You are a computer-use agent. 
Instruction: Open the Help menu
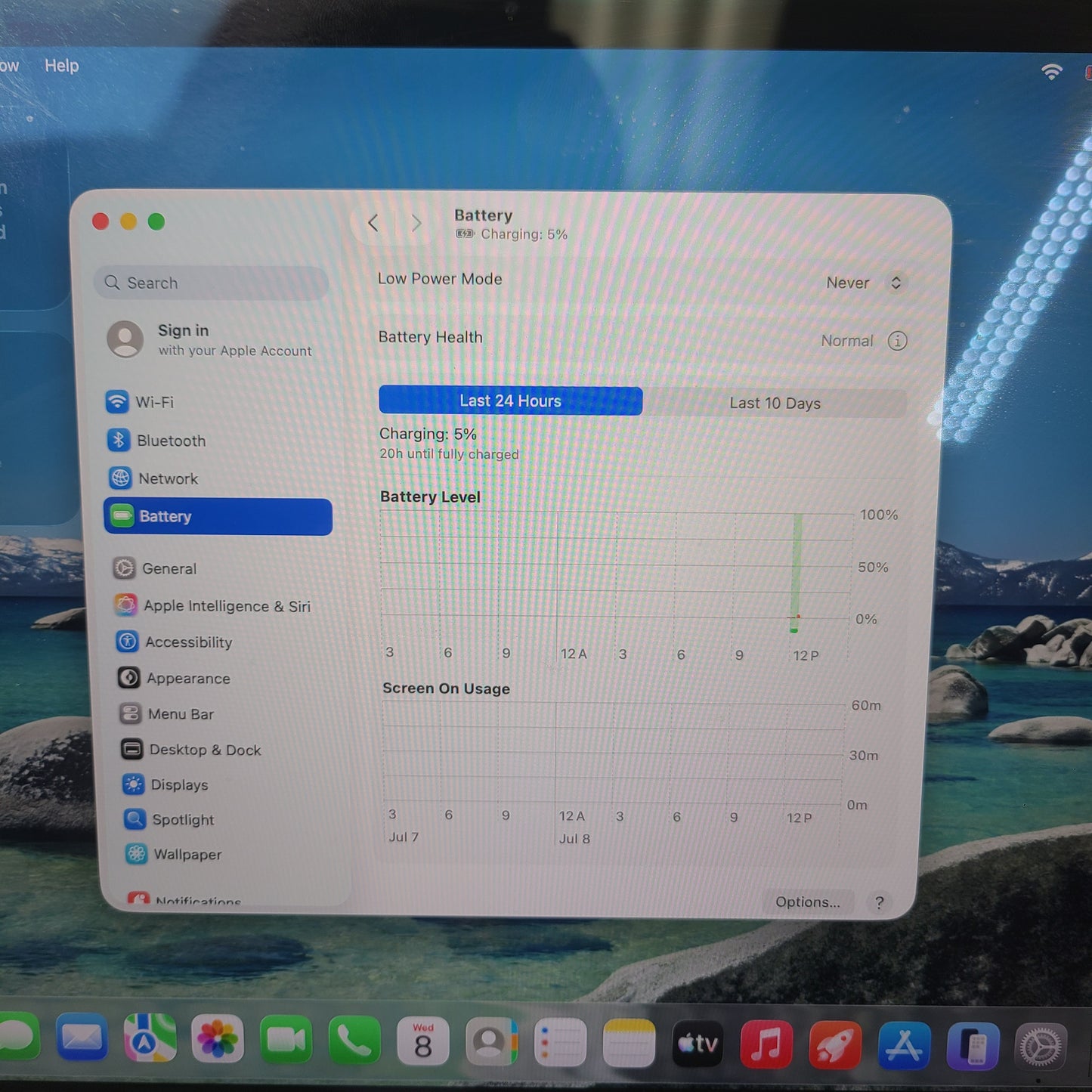[62, 66]
